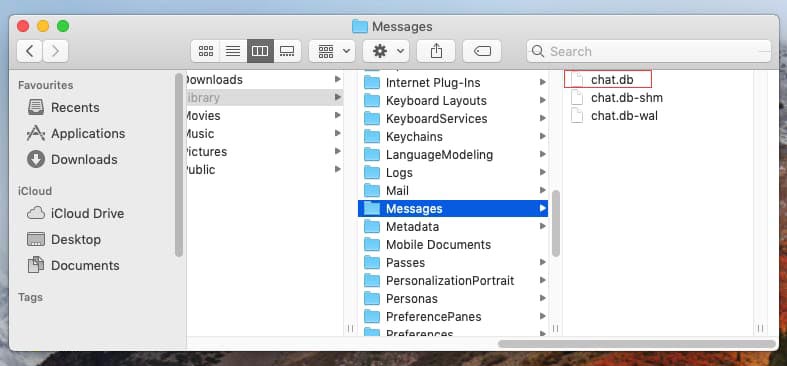This screenshot has width=787, height=366.
Task: Click the Passes folder icon
Action: click(372, 263)
